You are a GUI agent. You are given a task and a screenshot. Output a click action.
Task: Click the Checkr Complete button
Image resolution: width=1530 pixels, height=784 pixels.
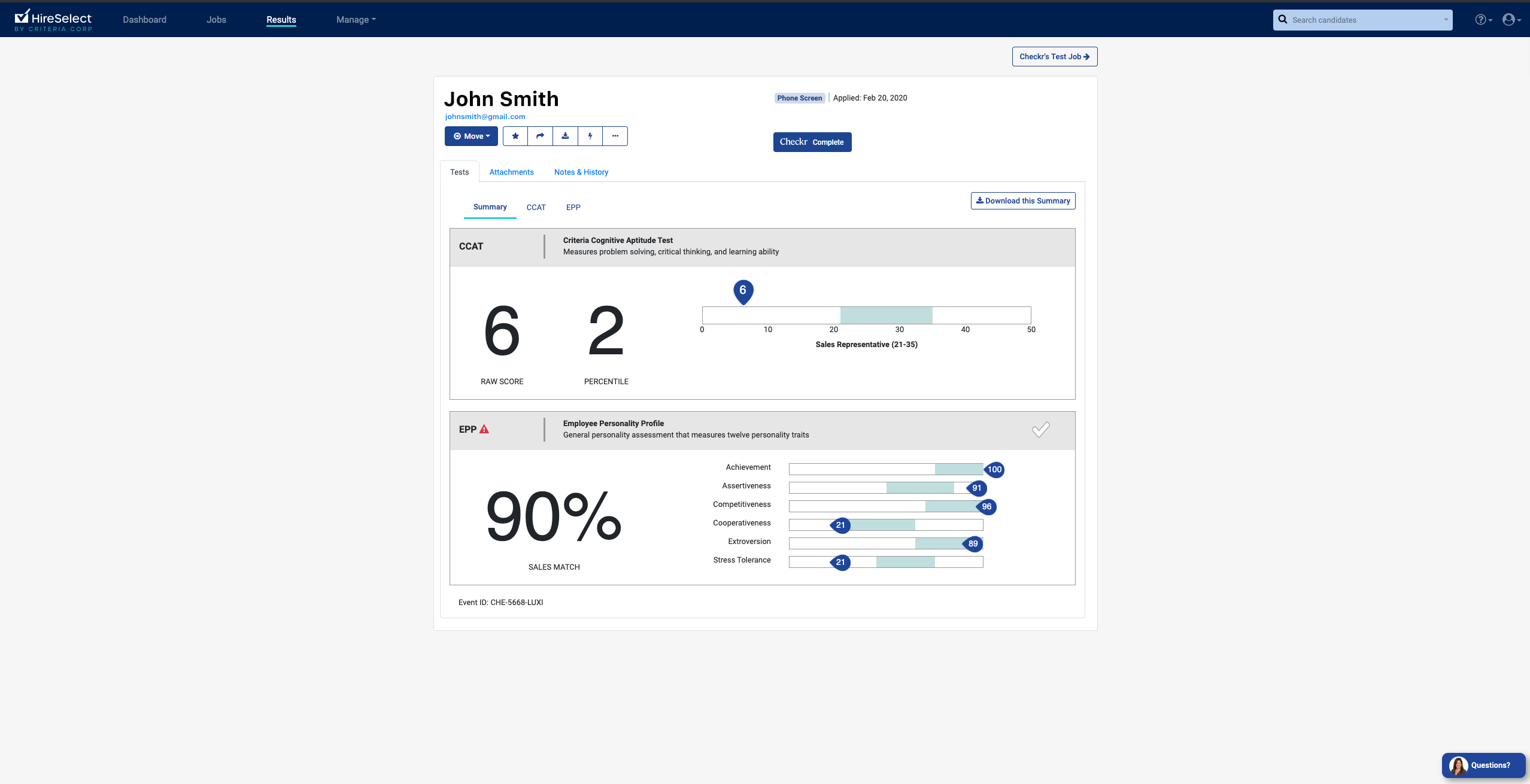(812, 142)
